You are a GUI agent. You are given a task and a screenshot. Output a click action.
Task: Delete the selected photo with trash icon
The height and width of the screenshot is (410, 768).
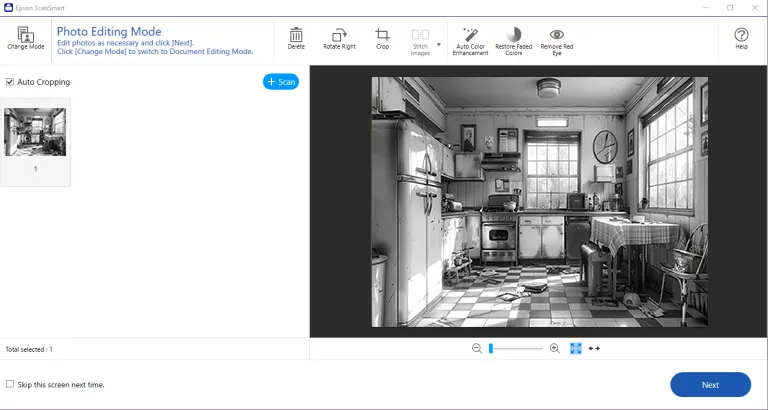click(296, 39)
